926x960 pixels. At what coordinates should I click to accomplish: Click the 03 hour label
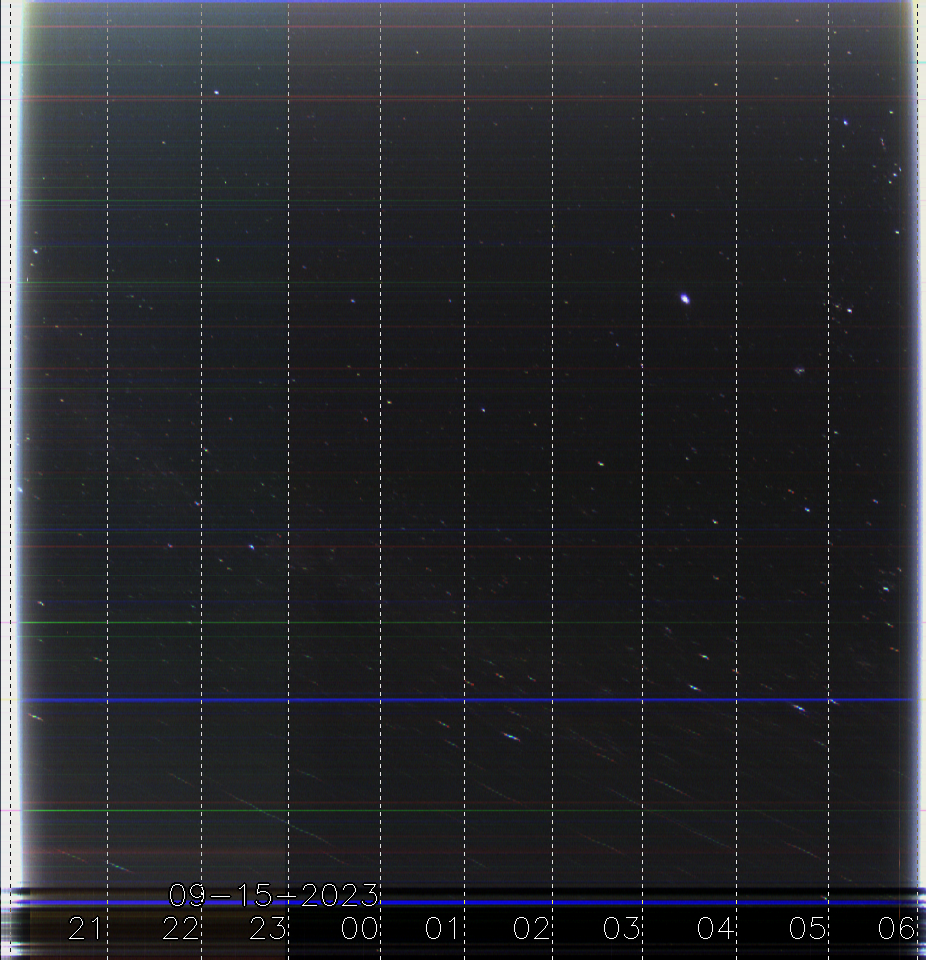click(x=622, y=928)
